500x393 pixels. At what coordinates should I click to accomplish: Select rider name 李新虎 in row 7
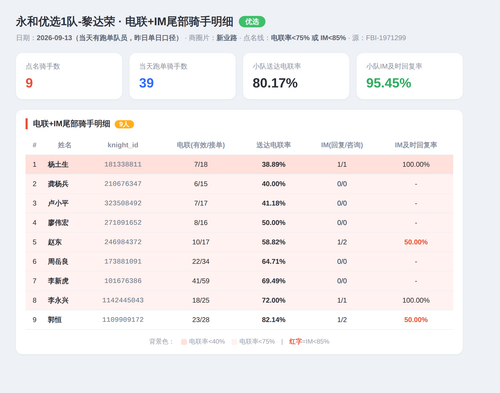click(58, 281)
